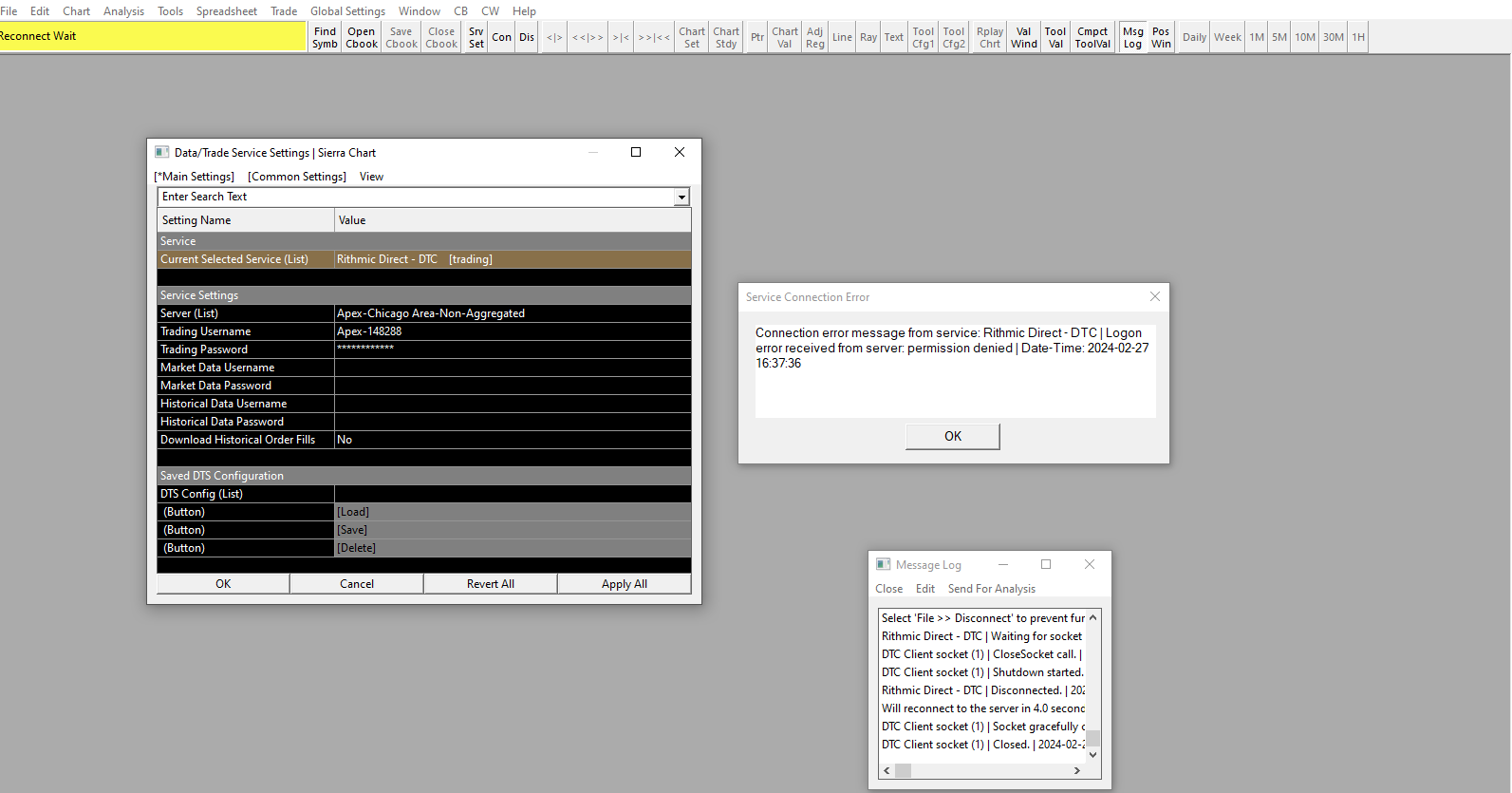Click Cancel in Service Settings

357,584
